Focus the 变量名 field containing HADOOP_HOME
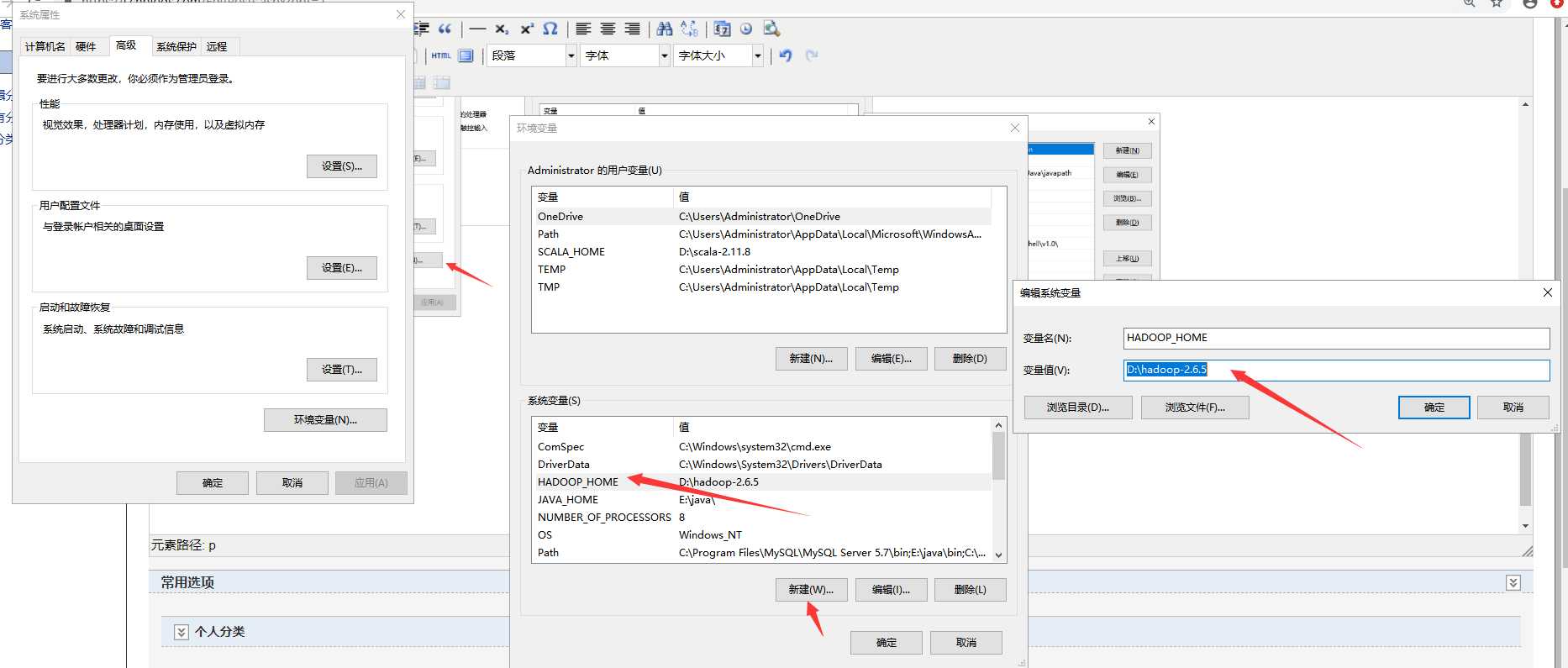 [1336, 338]
